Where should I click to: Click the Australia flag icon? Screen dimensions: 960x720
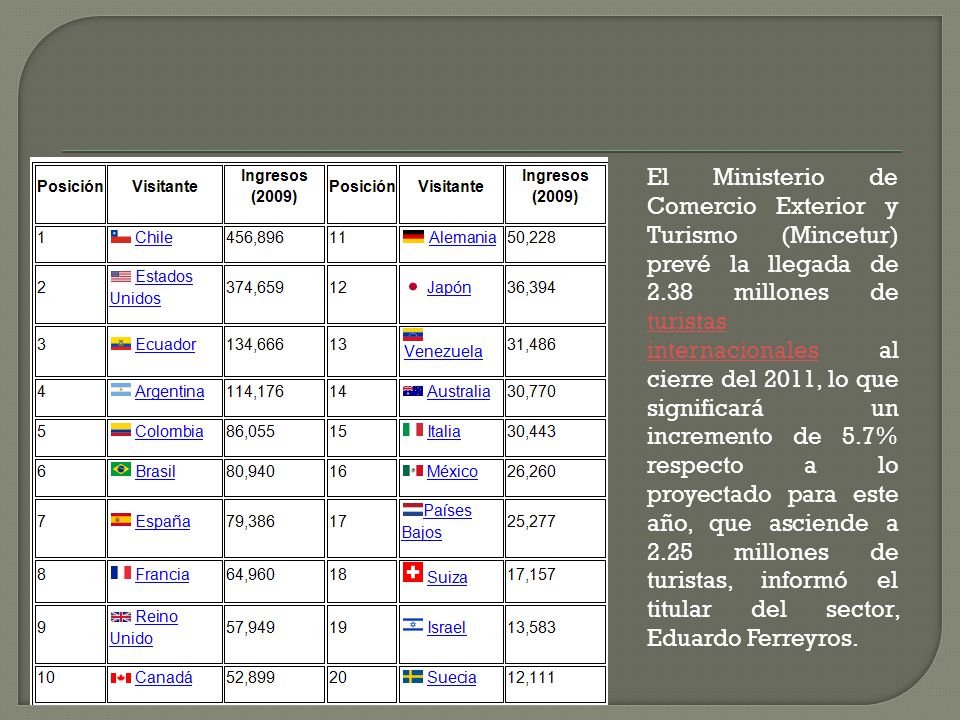pyautogui.click(x=413, y=391)
